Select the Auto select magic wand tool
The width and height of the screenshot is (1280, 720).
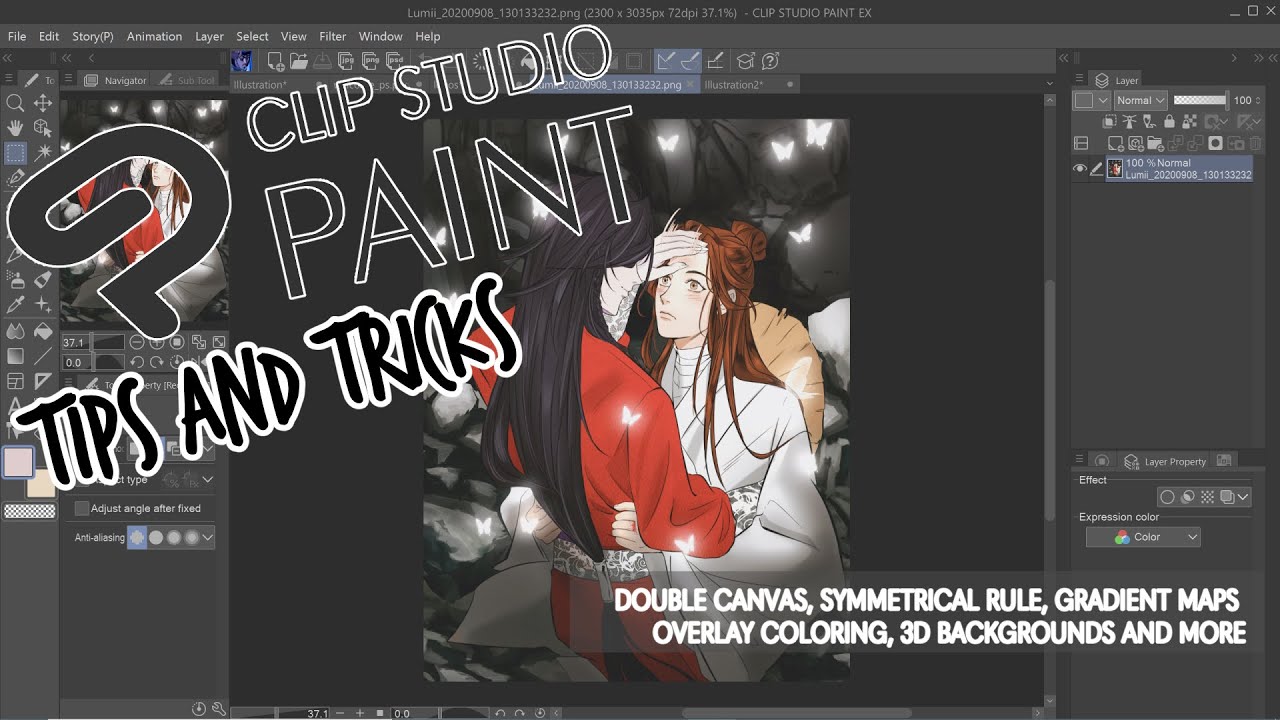point(43,153)
